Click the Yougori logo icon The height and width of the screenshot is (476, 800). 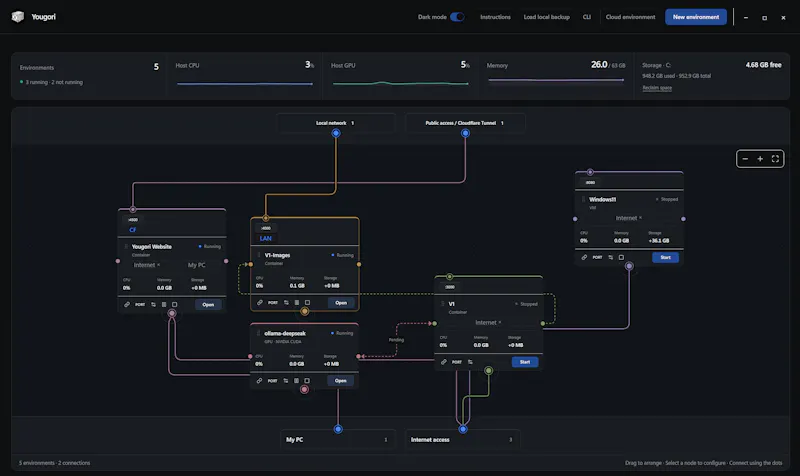pos(18,17)
